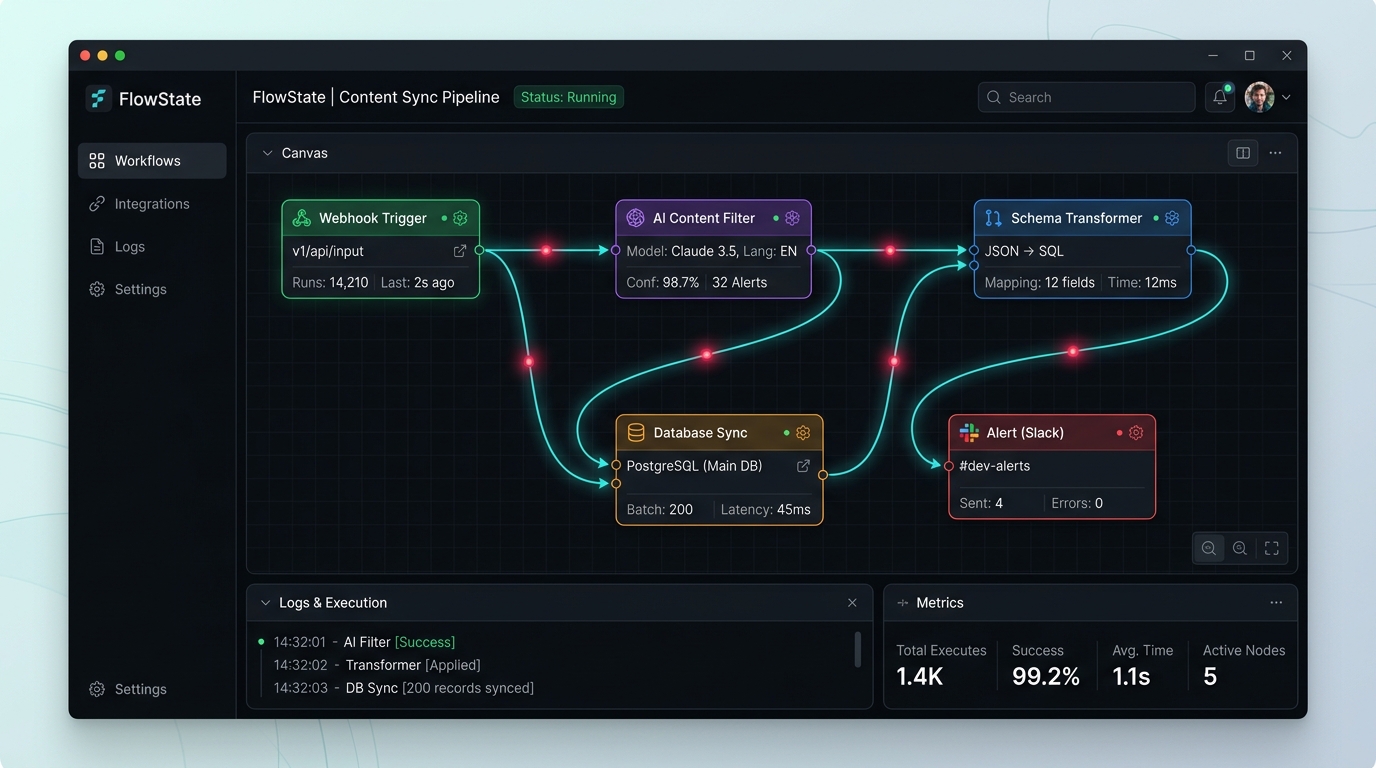Open the v1/api/input external link
The image size is (1376, 768).
click(x=460, y=251)
